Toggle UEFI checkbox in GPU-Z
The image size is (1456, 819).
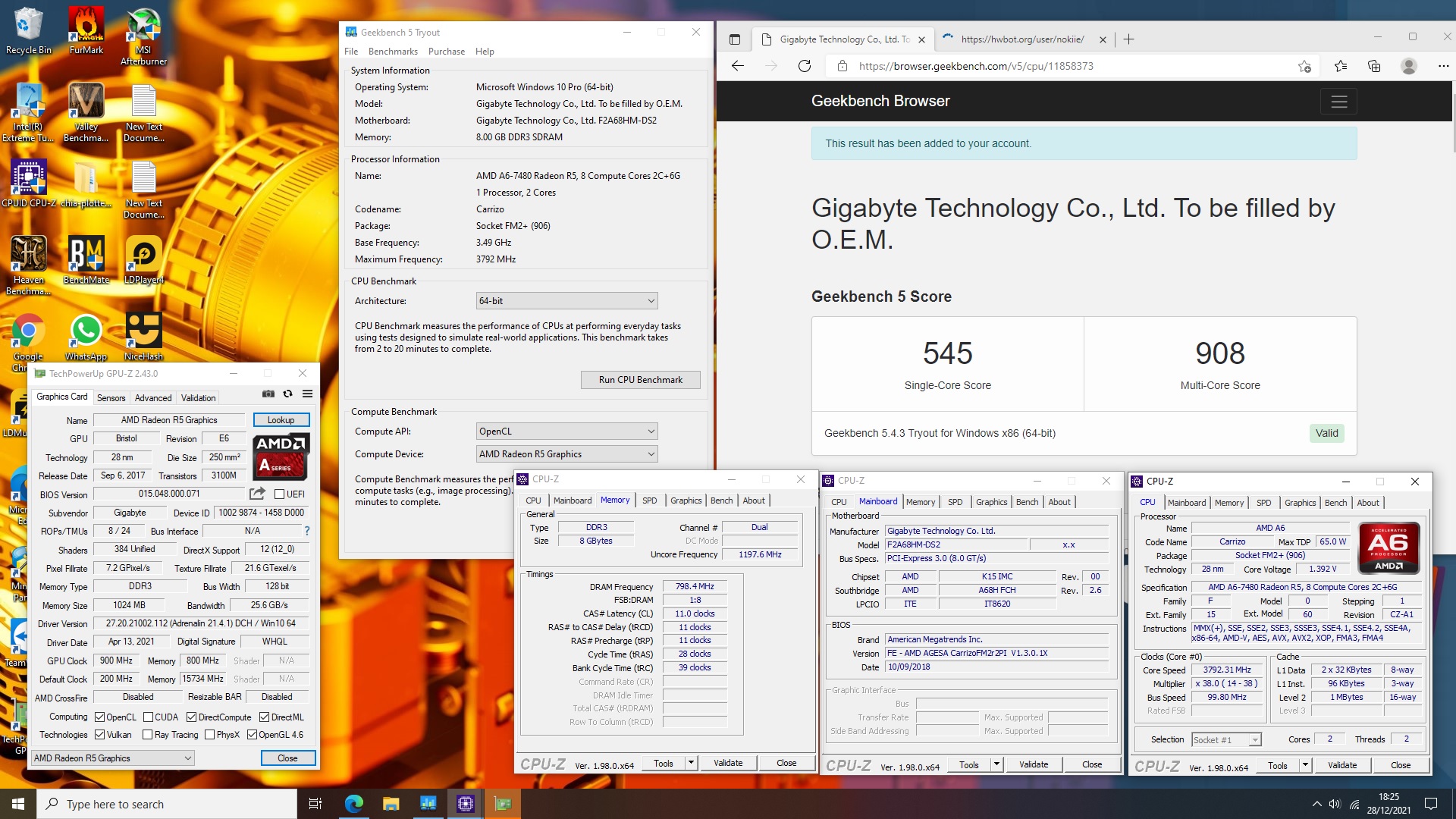pyautogui.click(x=279, y=494)
